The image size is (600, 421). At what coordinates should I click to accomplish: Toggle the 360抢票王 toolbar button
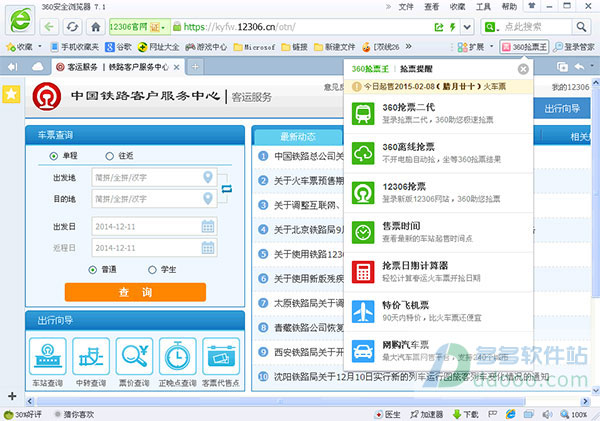click(x=524, y=47)
